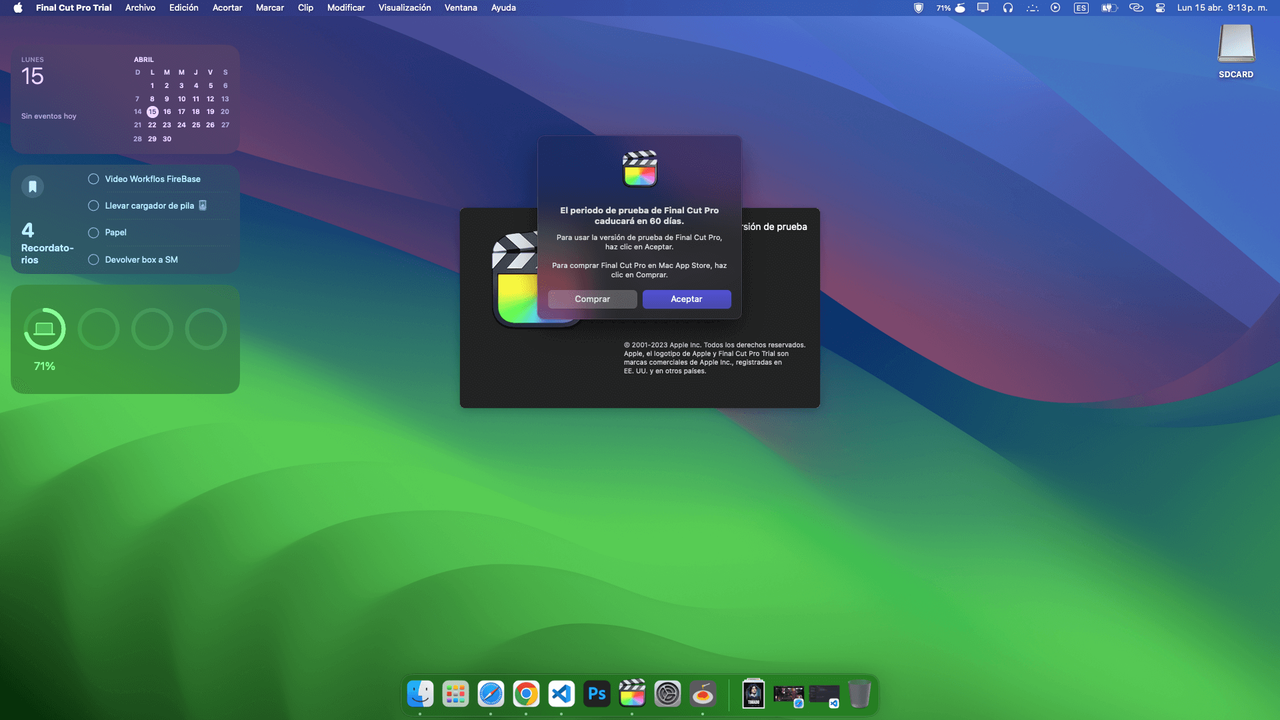The image size is (1280, 720).
Task: Open Final Cut Pro from the Dock
Action: [632, 693]
